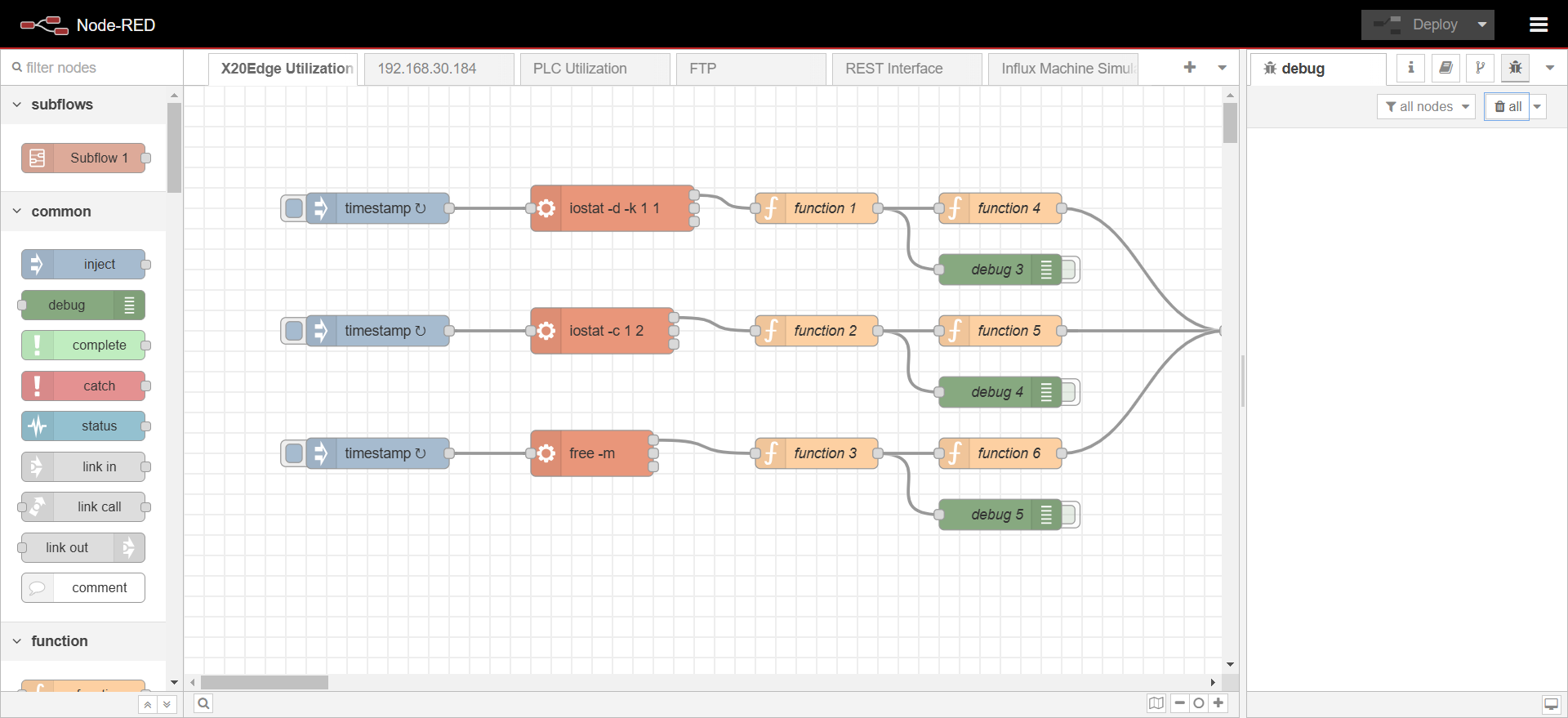Toggle the debug 4 node output button

coord(1071,392)
